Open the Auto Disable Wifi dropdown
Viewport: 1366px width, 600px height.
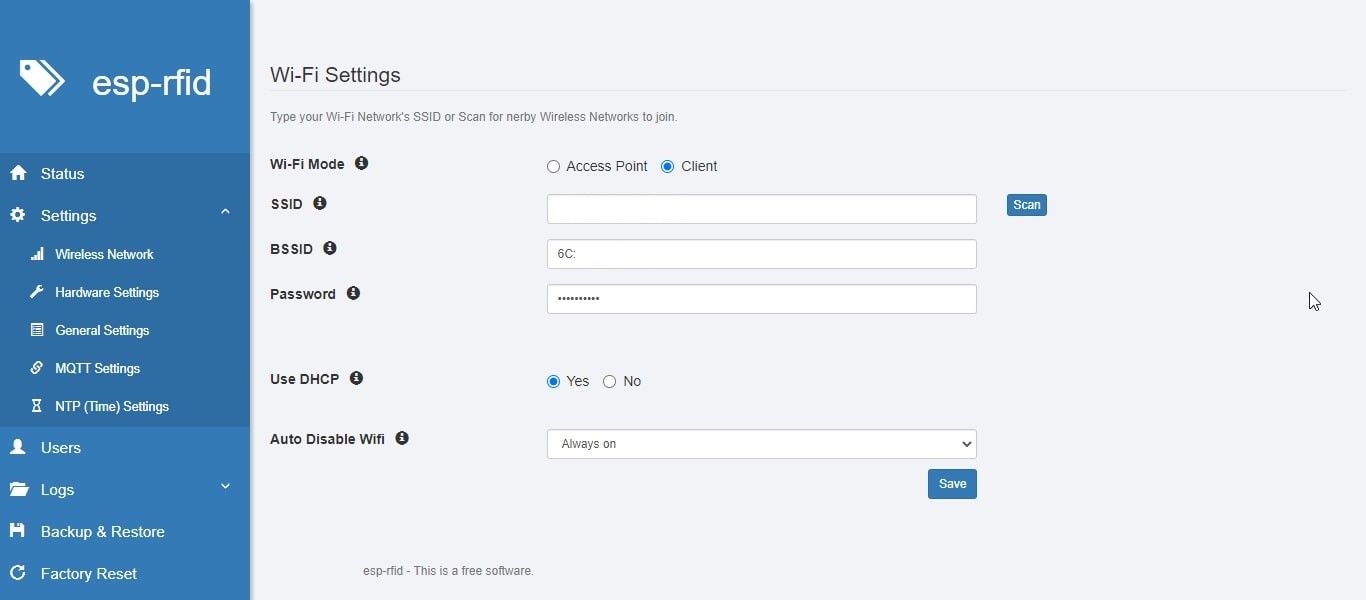pyautogui.click(x=761, y=444)
